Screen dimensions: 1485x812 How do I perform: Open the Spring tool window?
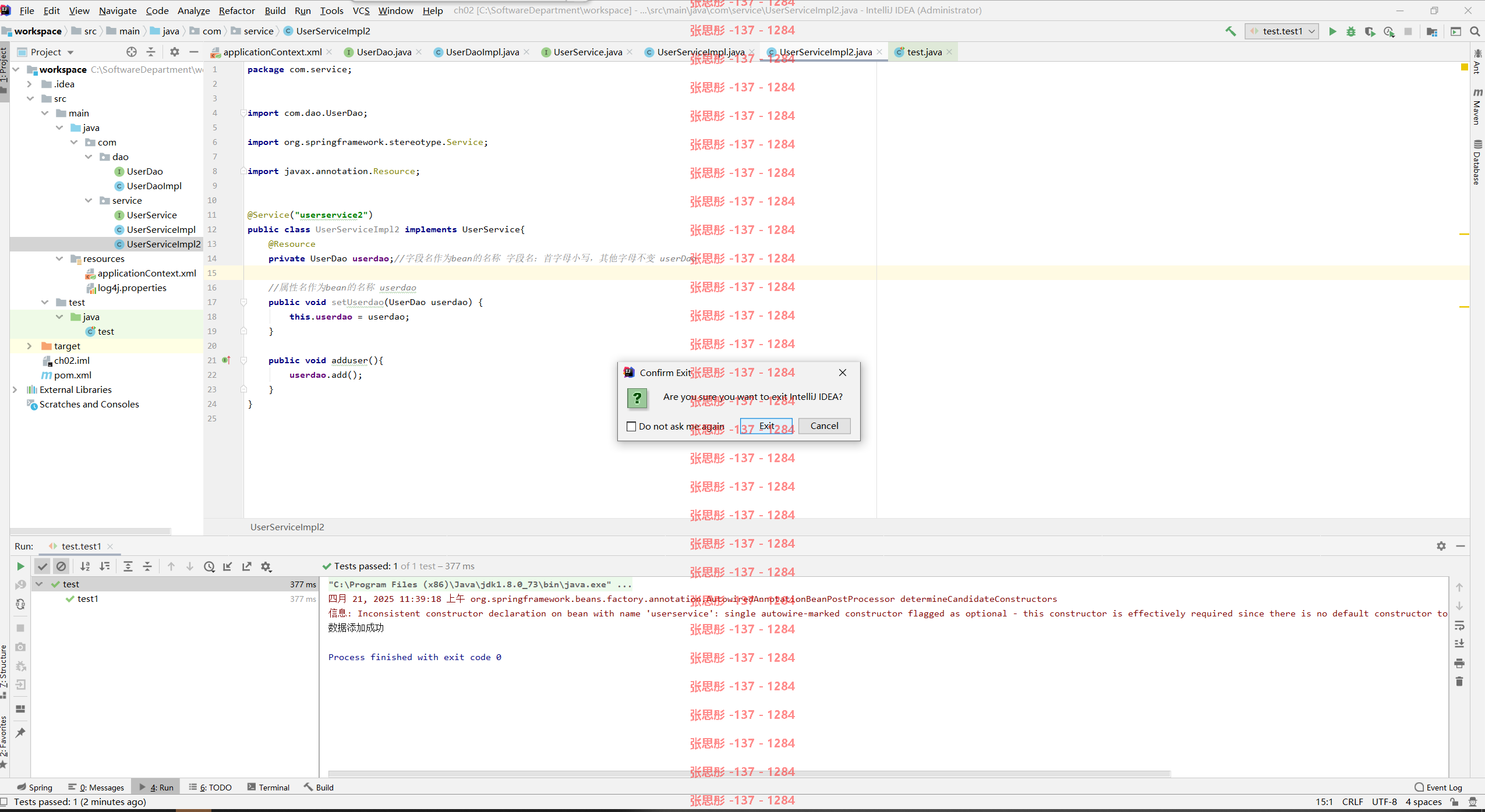pos(35,788)
